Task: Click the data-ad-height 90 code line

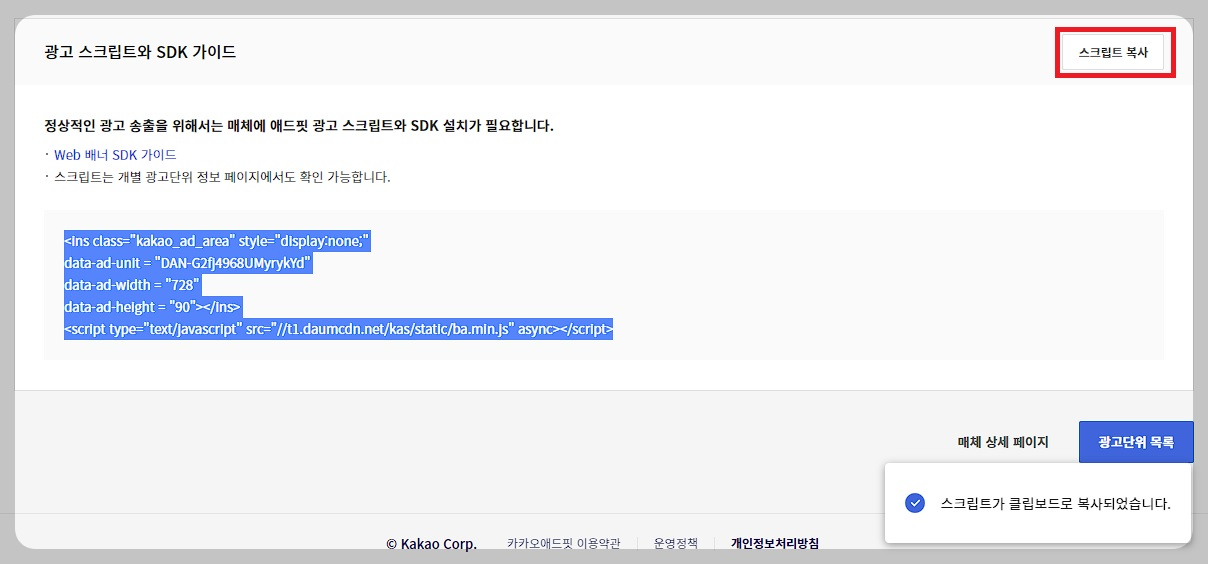Action: pos(153,307)
